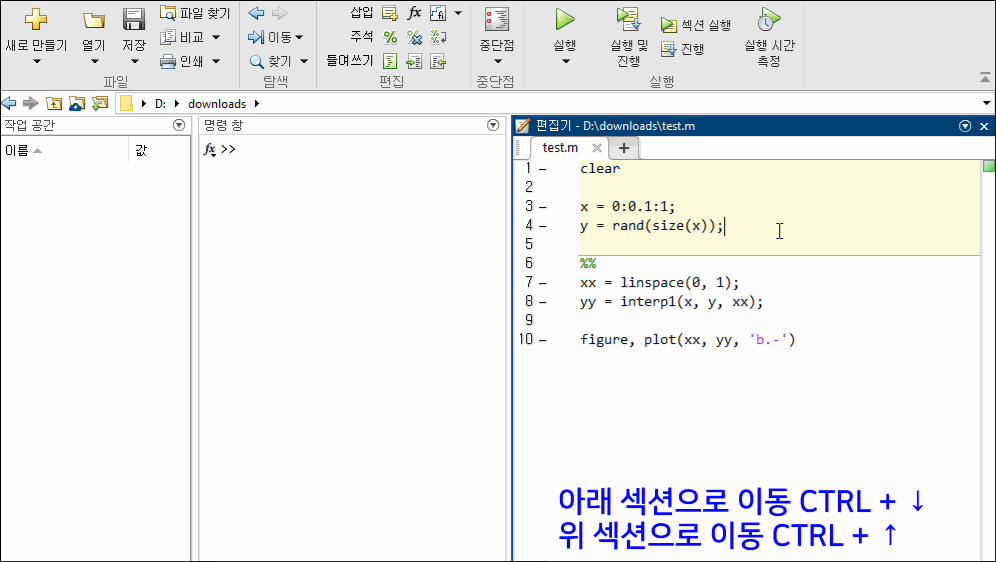Click the 찾기 magnifier icon

[257, 62]
